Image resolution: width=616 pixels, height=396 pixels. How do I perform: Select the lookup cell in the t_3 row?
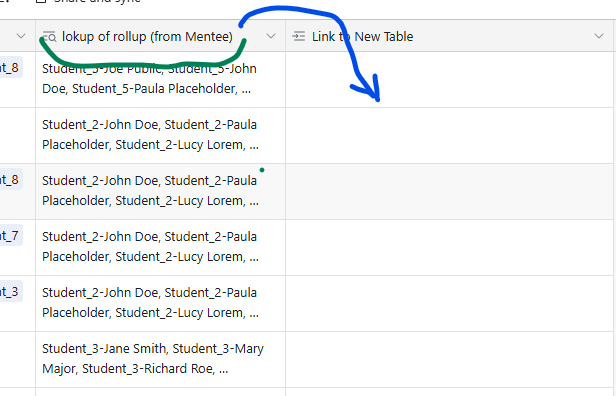click(160, 304)
